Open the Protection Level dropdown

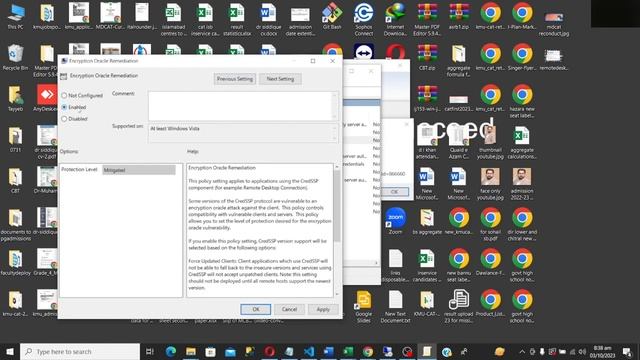(139, 170)
